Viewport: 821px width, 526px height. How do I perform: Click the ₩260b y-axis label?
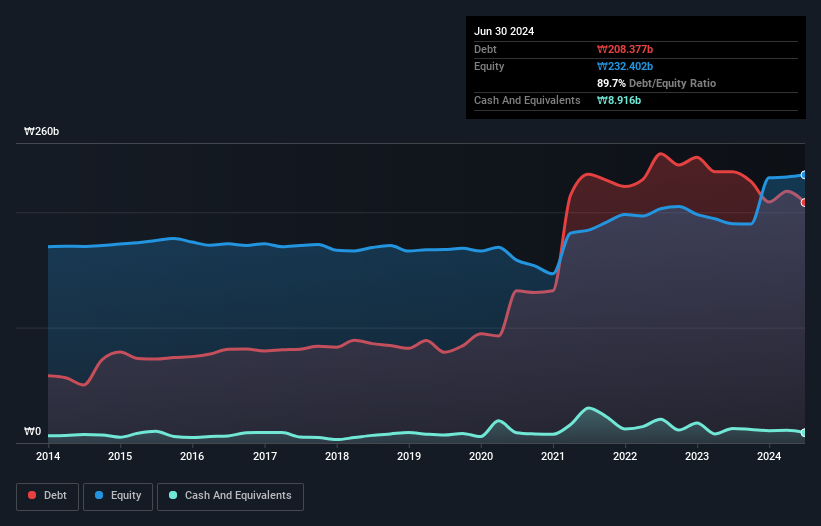pyautogui.click(x=41, y=131)
